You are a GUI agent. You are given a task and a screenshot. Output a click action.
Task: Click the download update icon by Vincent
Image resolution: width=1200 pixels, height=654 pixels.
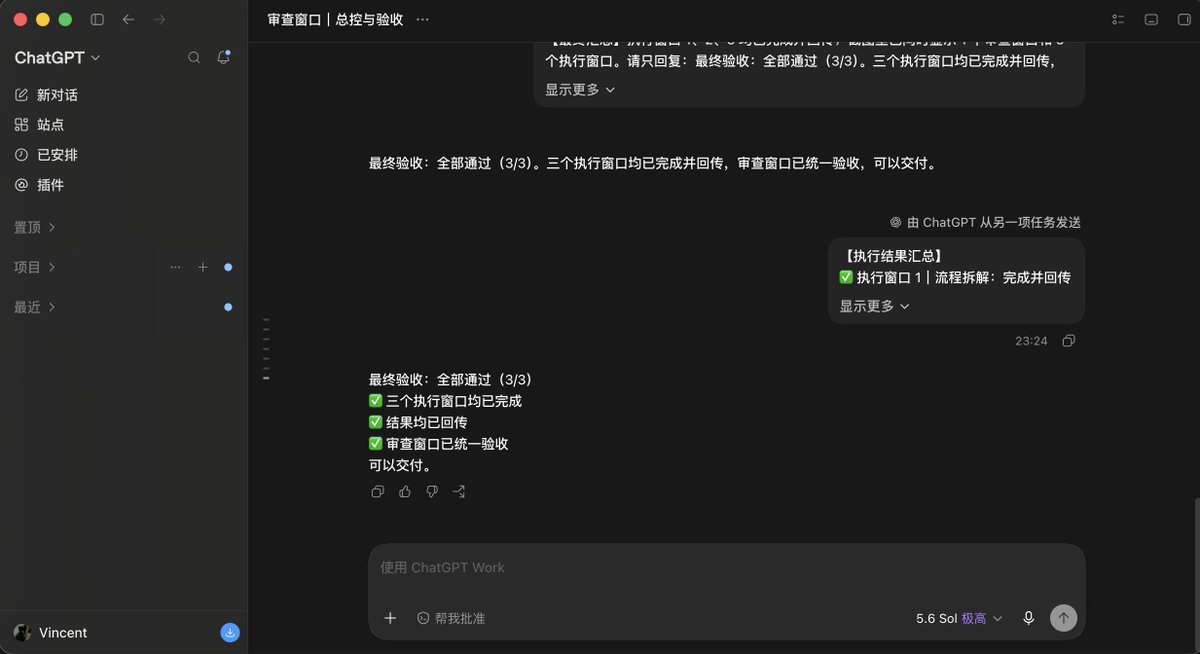229,632
